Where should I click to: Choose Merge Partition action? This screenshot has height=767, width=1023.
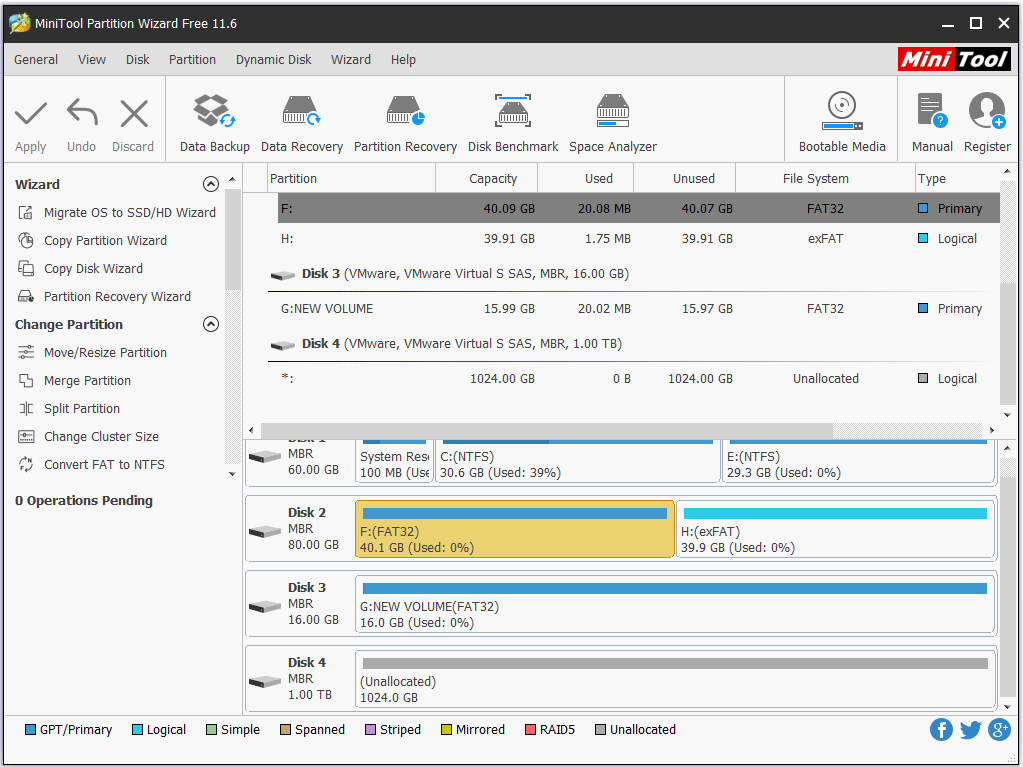pos(87,381)
